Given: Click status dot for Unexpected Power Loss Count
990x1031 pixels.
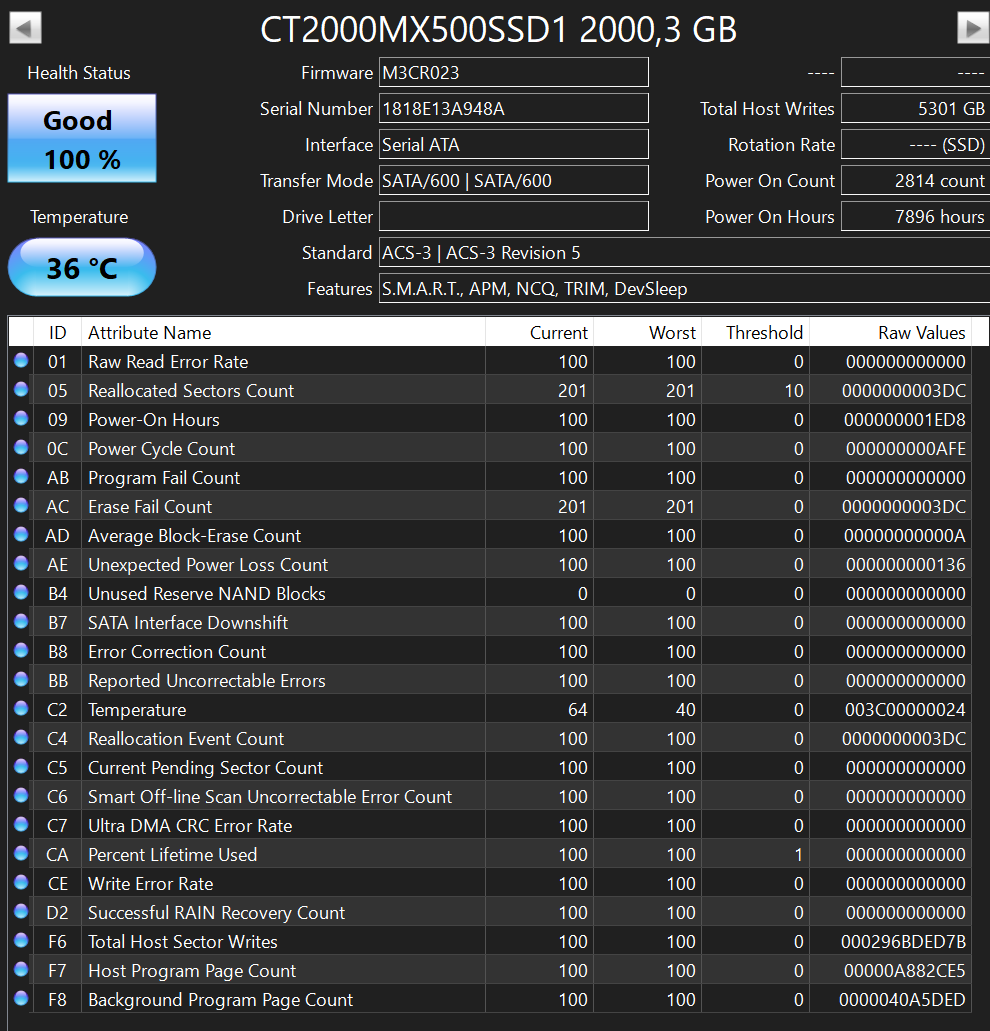Looking at the screenshot, I should 21,563.
